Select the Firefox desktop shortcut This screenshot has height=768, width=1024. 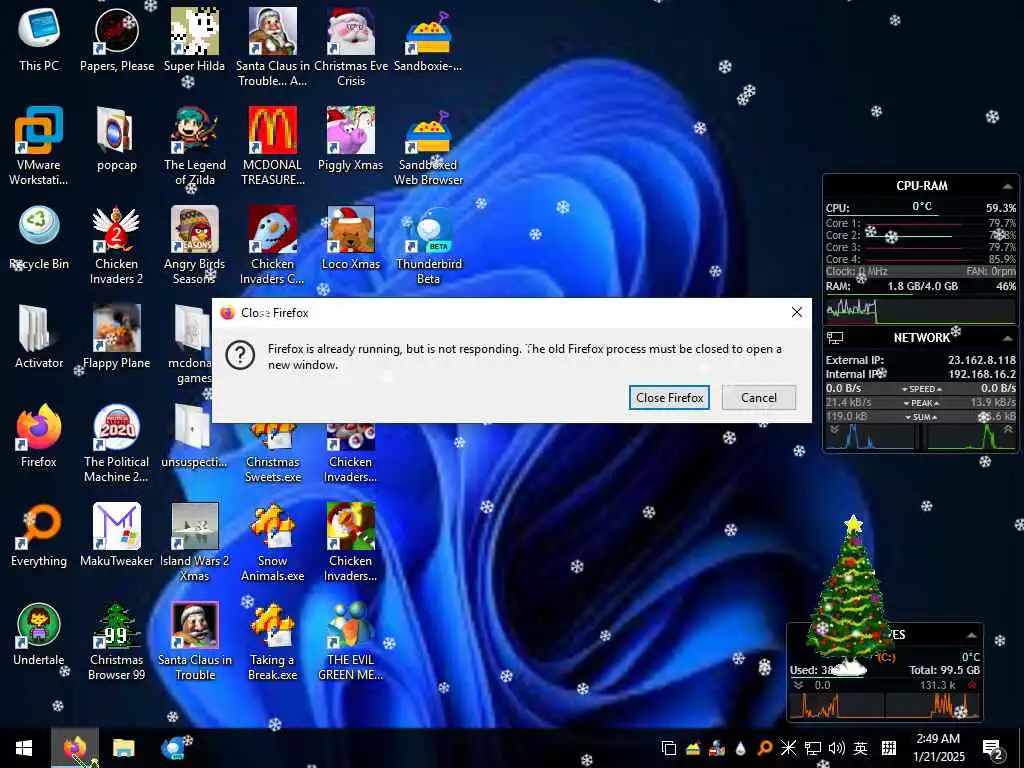pyautogui.click(x=39, y=436)
